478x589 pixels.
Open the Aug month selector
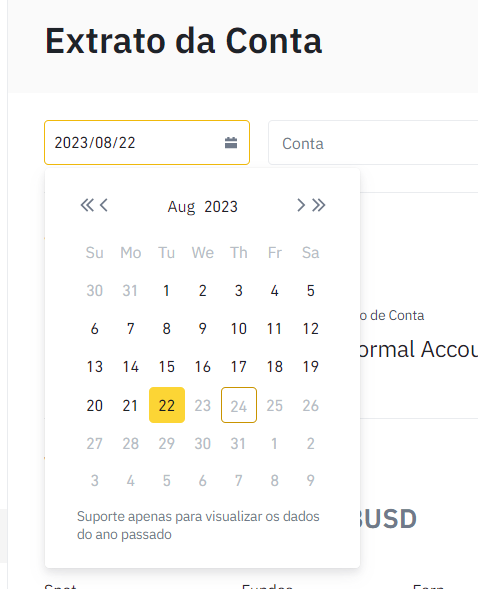(x=181, y=207)
